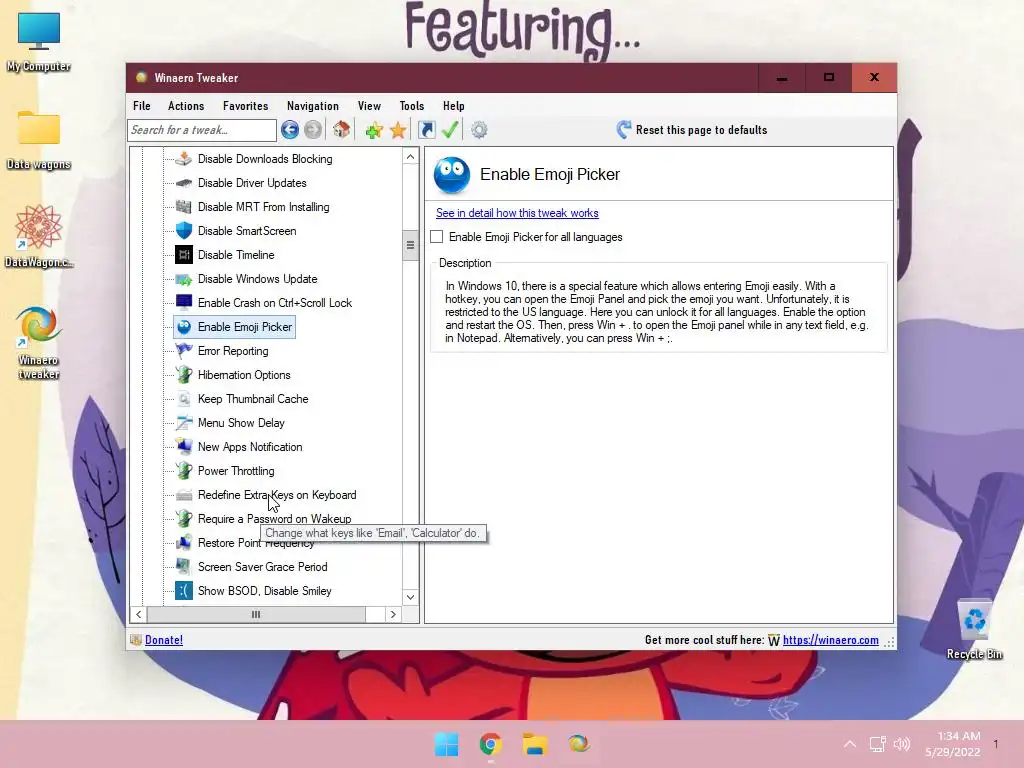Click the Keep Thumbnail Cache icon
1024x768 pixels.
(x=184, y=399)
